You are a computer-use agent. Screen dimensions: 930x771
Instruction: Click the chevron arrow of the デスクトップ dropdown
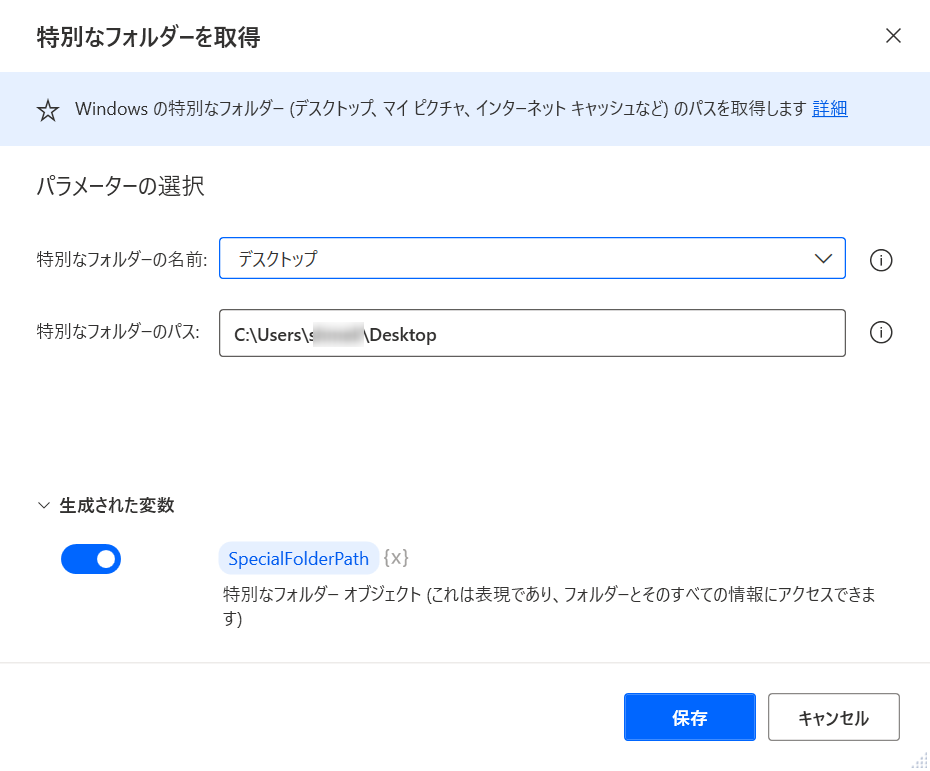[824, 259]
